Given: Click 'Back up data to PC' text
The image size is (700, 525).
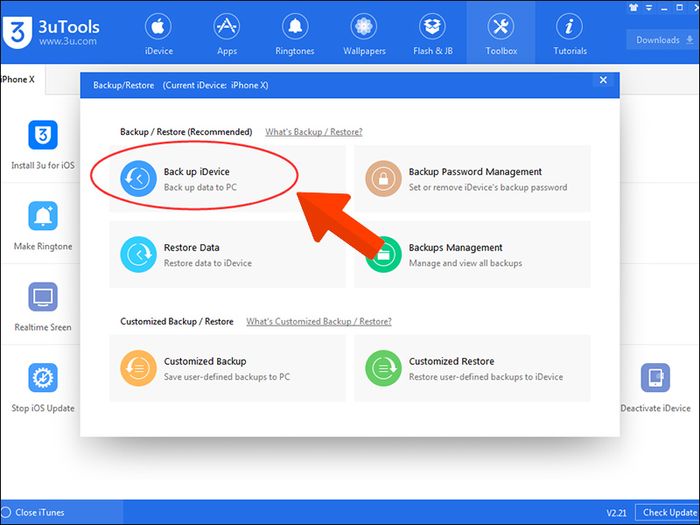Looking at the screenshot, I should click(x=200, y=188).
